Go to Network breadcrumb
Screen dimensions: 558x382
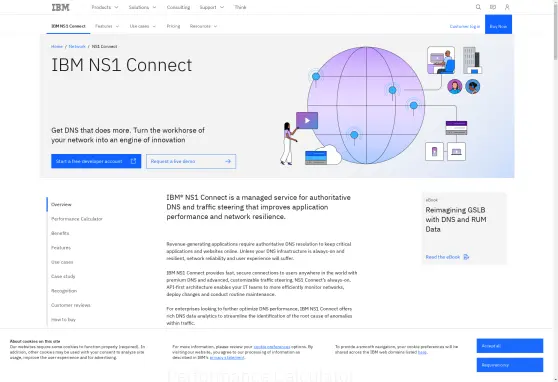point(77,46)
